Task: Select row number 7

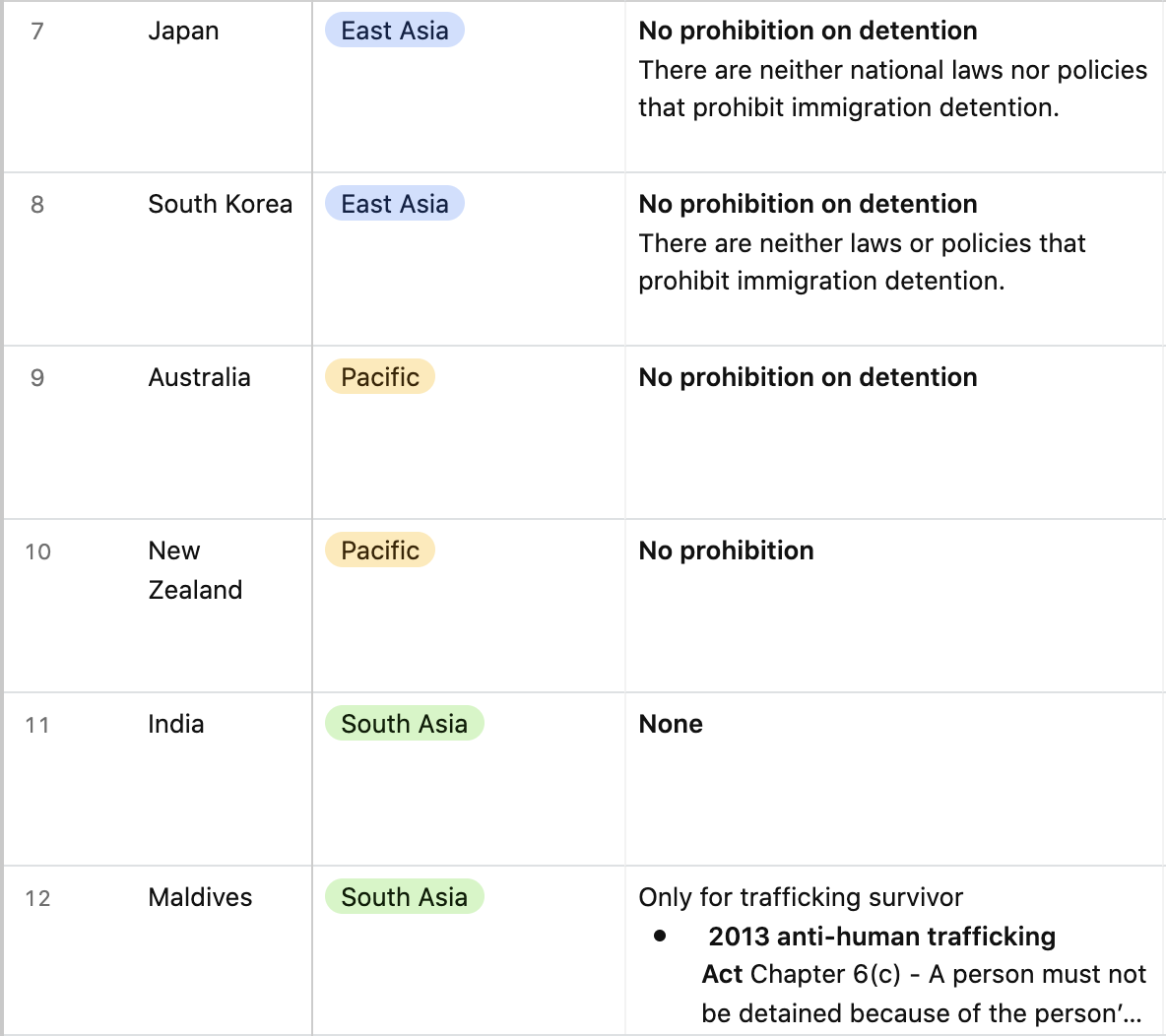Action: tap(37, 32)
